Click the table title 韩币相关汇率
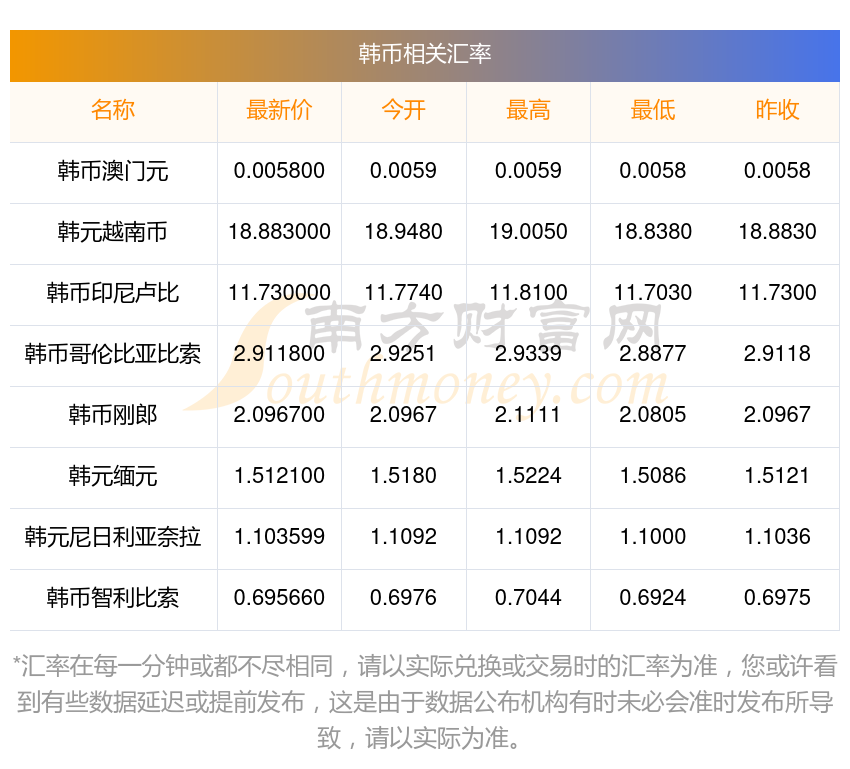The height and width of the screenshot is (769, 850). click(x=424, y=54)
